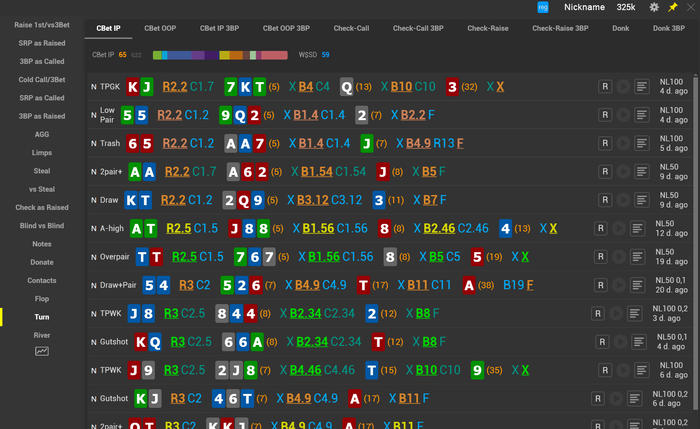Open the Donk tab

tap(621, 28)
